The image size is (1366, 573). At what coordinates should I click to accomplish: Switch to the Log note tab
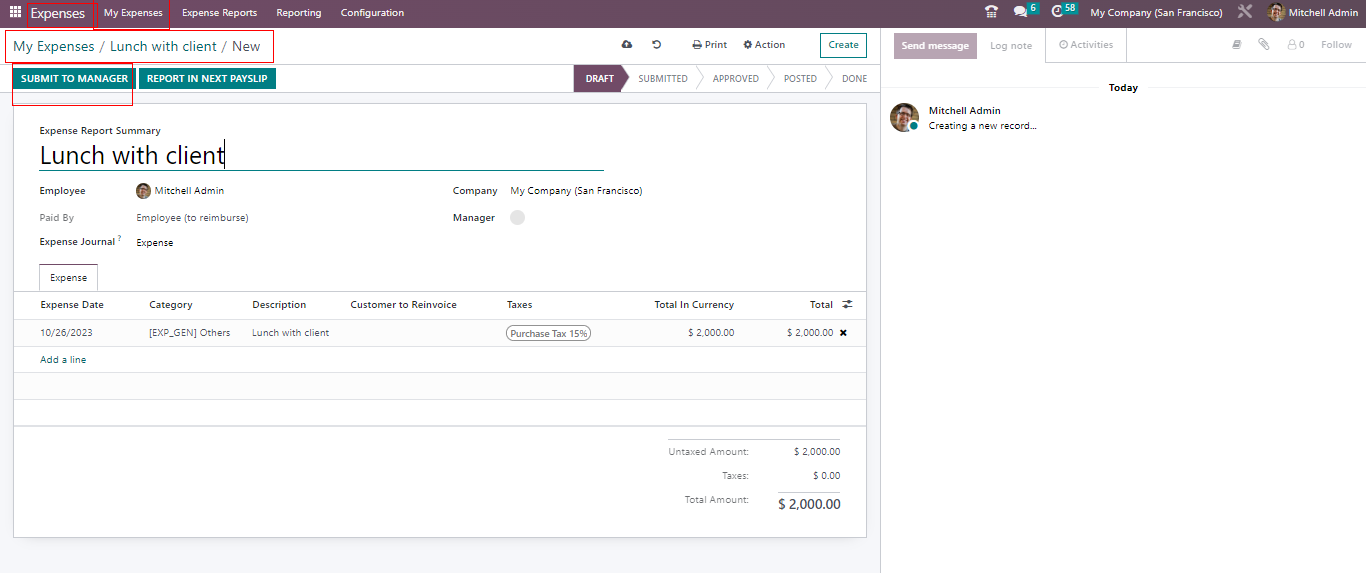[x=1010, y=46]
